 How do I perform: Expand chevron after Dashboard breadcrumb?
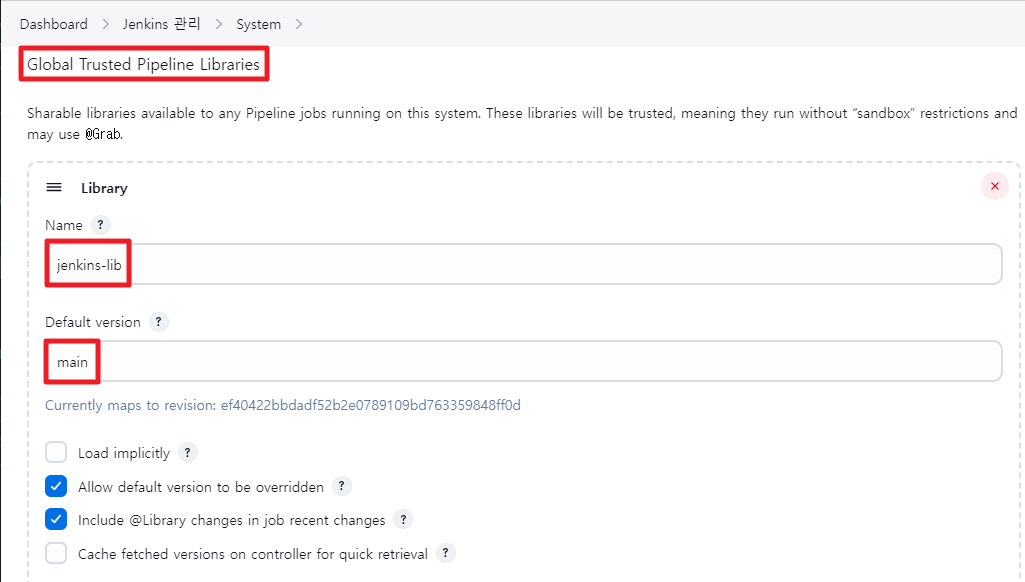(x=105, y=24)
